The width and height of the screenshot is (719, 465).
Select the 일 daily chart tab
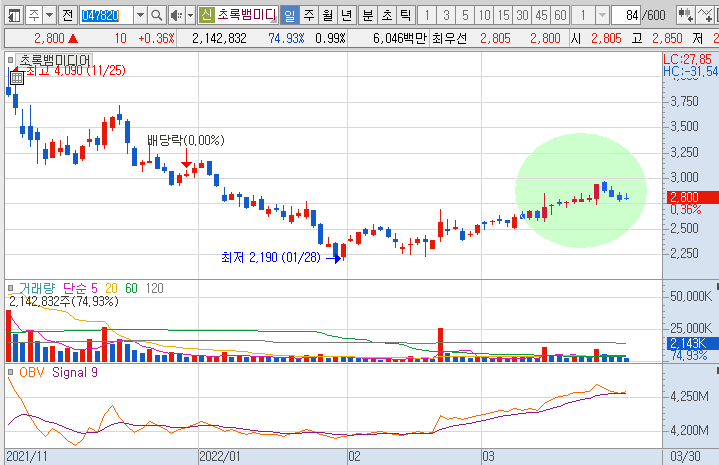[290, 16]
